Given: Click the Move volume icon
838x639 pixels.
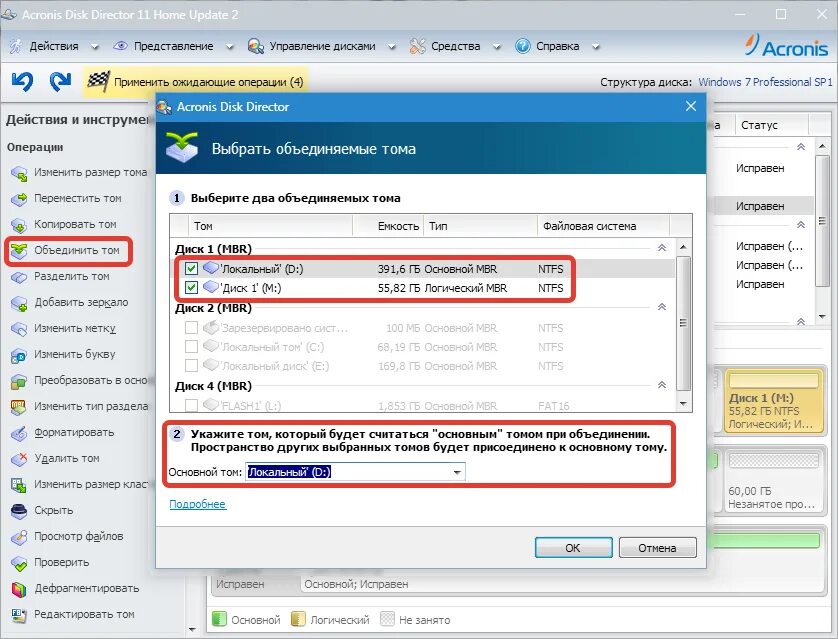Looking at the screenshot, I should 19,199.
